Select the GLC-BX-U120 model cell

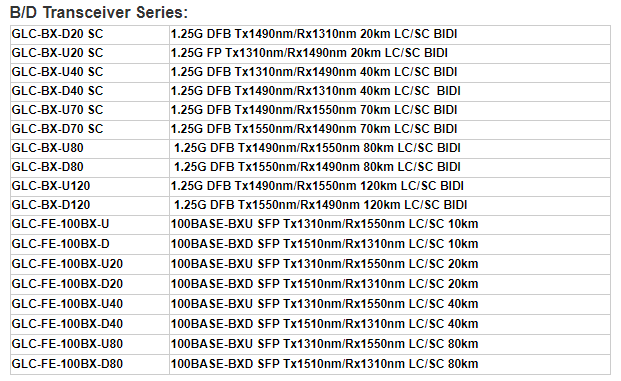coord(90,187)
